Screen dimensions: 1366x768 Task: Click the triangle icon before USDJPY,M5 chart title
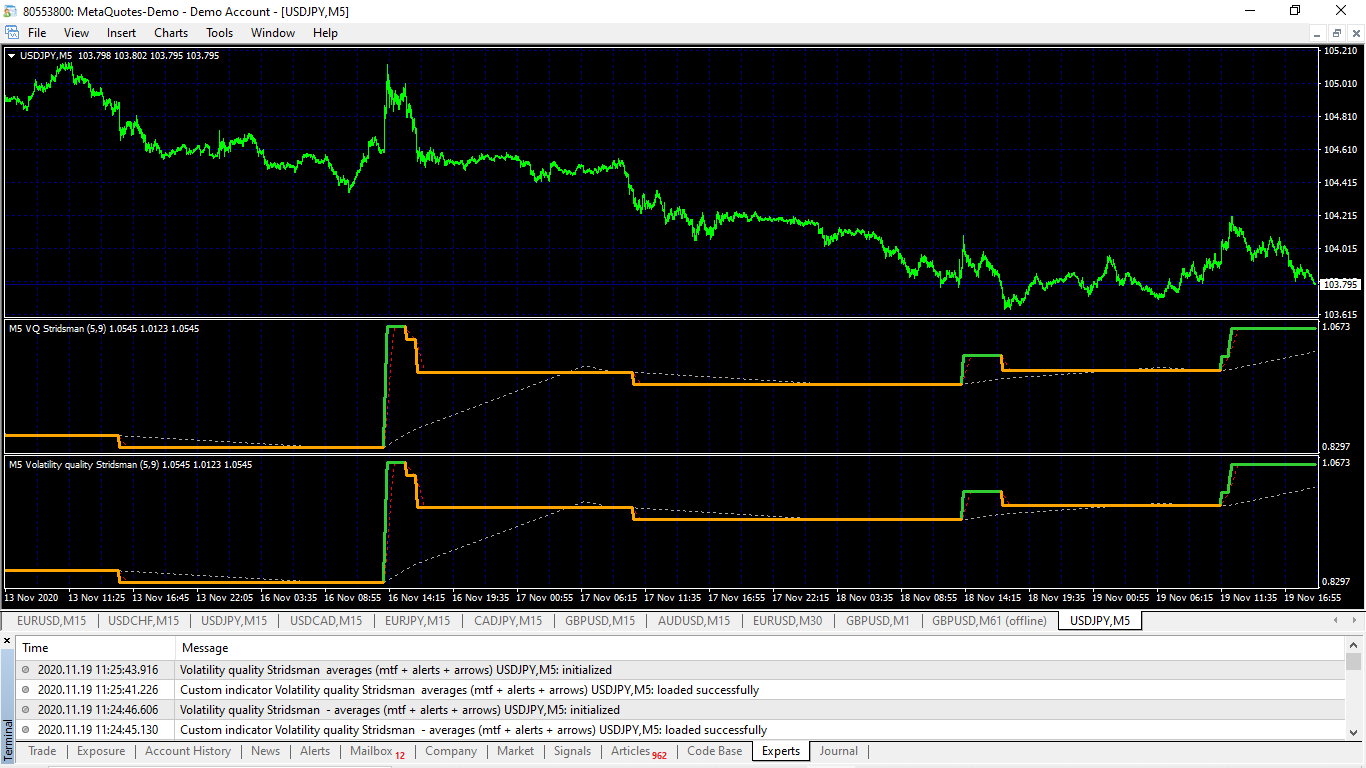click(11, 56)
